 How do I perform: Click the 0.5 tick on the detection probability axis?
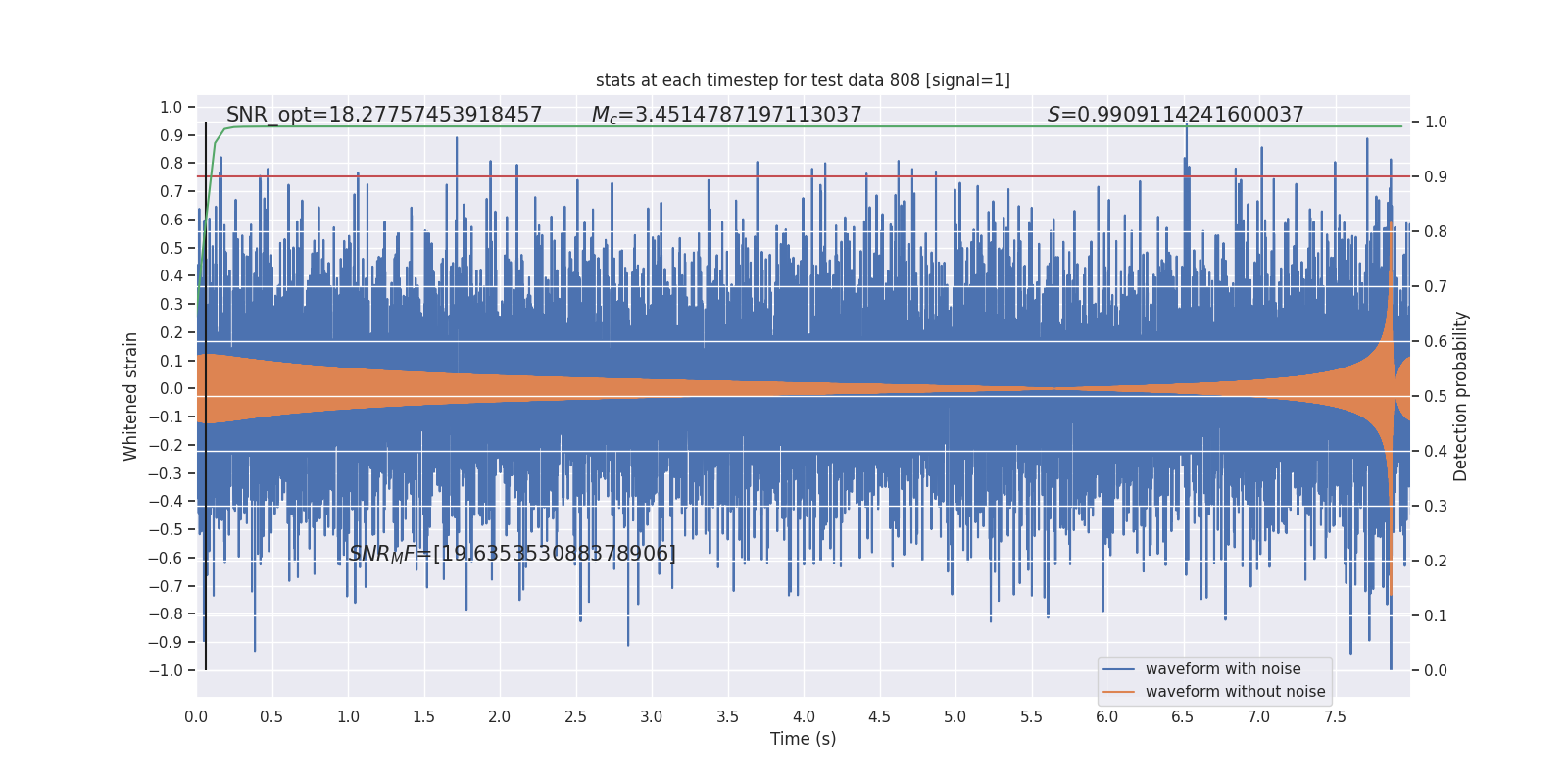coord(1436,397)
